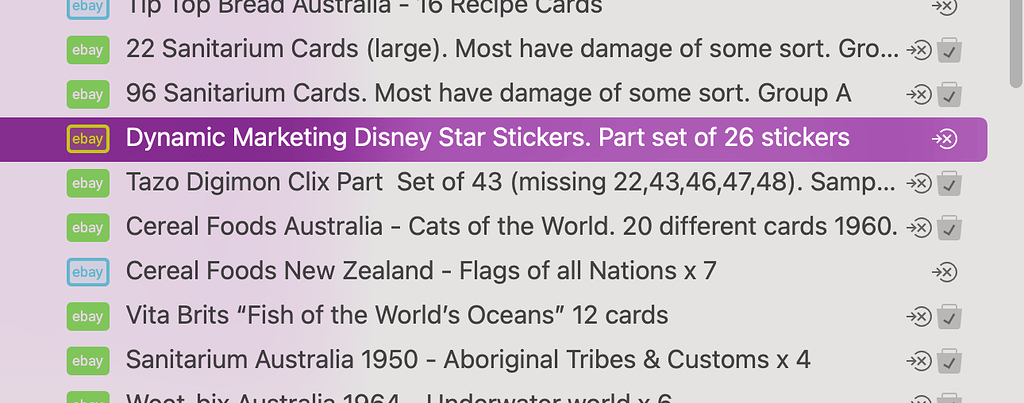Toggle the checked trash for 96 Sanitarium Cards

950,95
